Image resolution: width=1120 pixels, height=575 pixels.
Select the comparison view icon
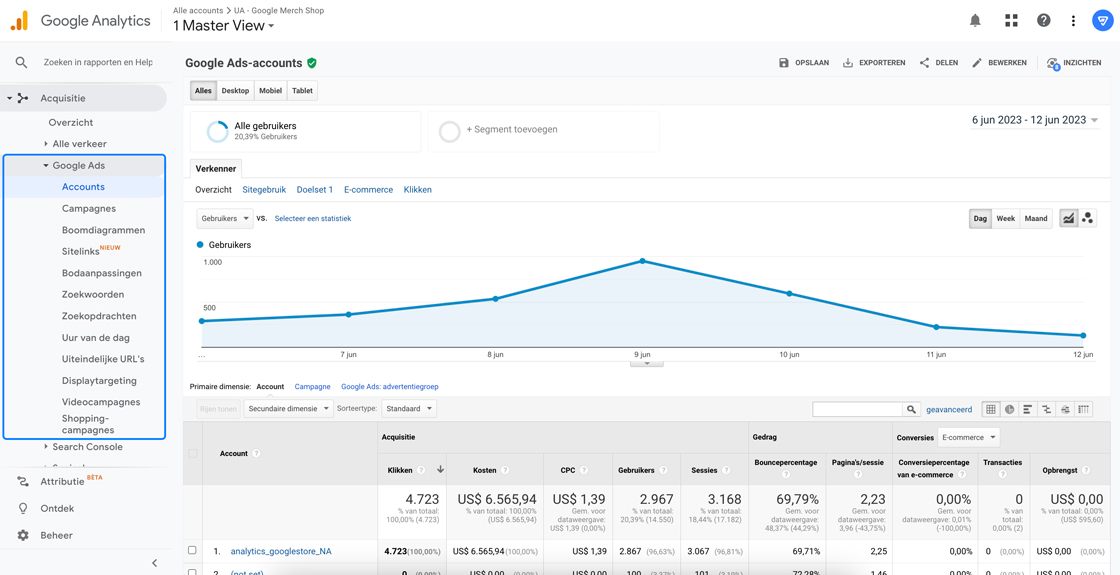pos(1047,409)
